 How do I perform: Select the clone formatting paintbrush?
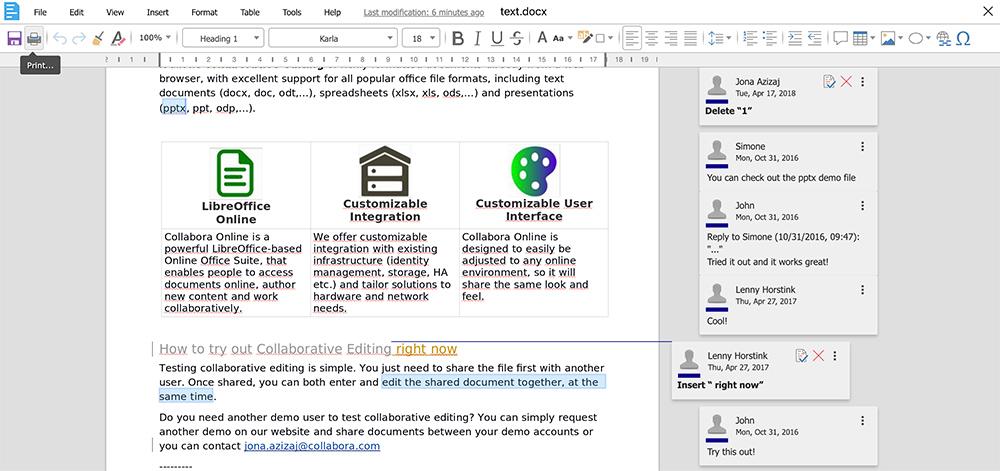point(98,38)
